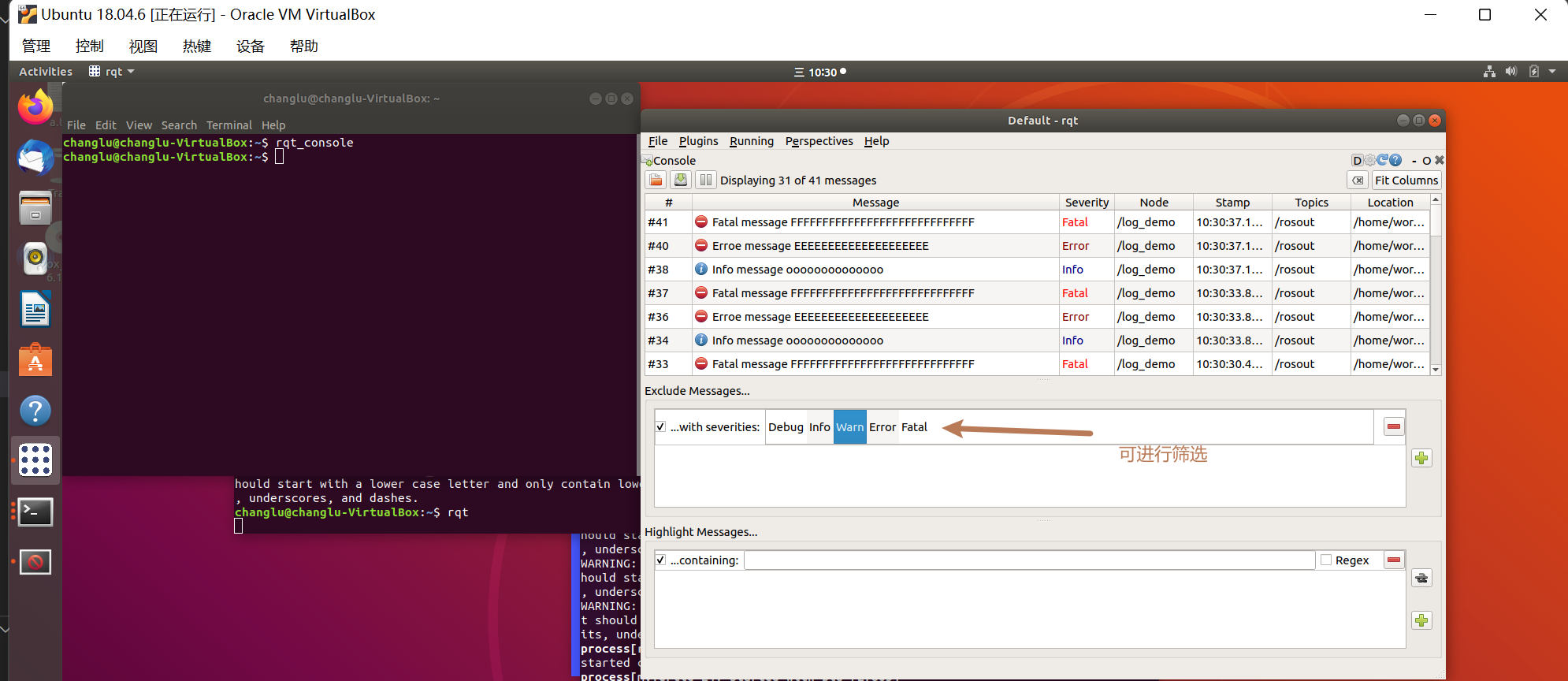Toggle the containing highlight filter checkbox

[x=660, y=560]
